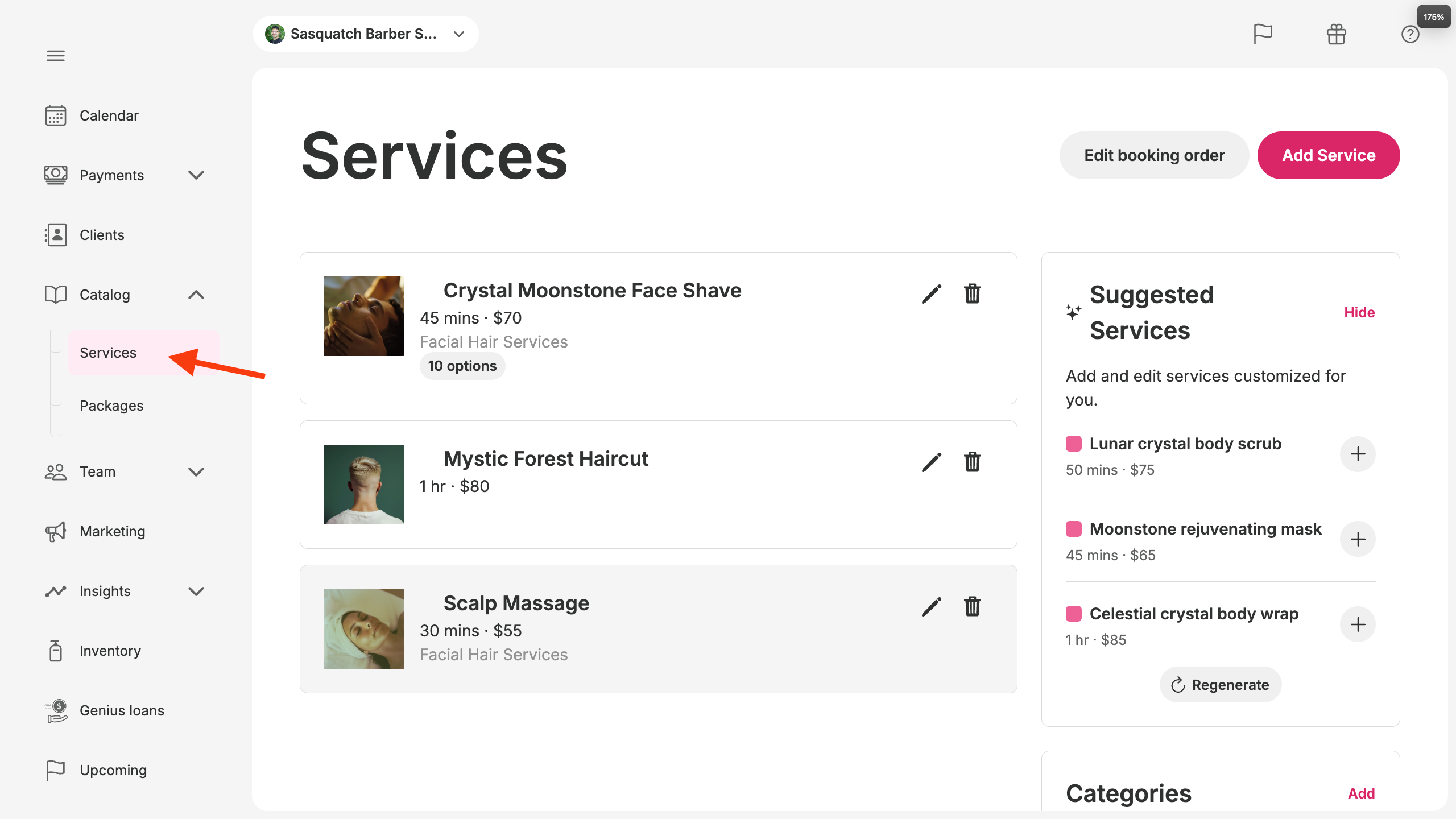
Task: Collapse the Catalog section chevron
Action: pos(196,295)
